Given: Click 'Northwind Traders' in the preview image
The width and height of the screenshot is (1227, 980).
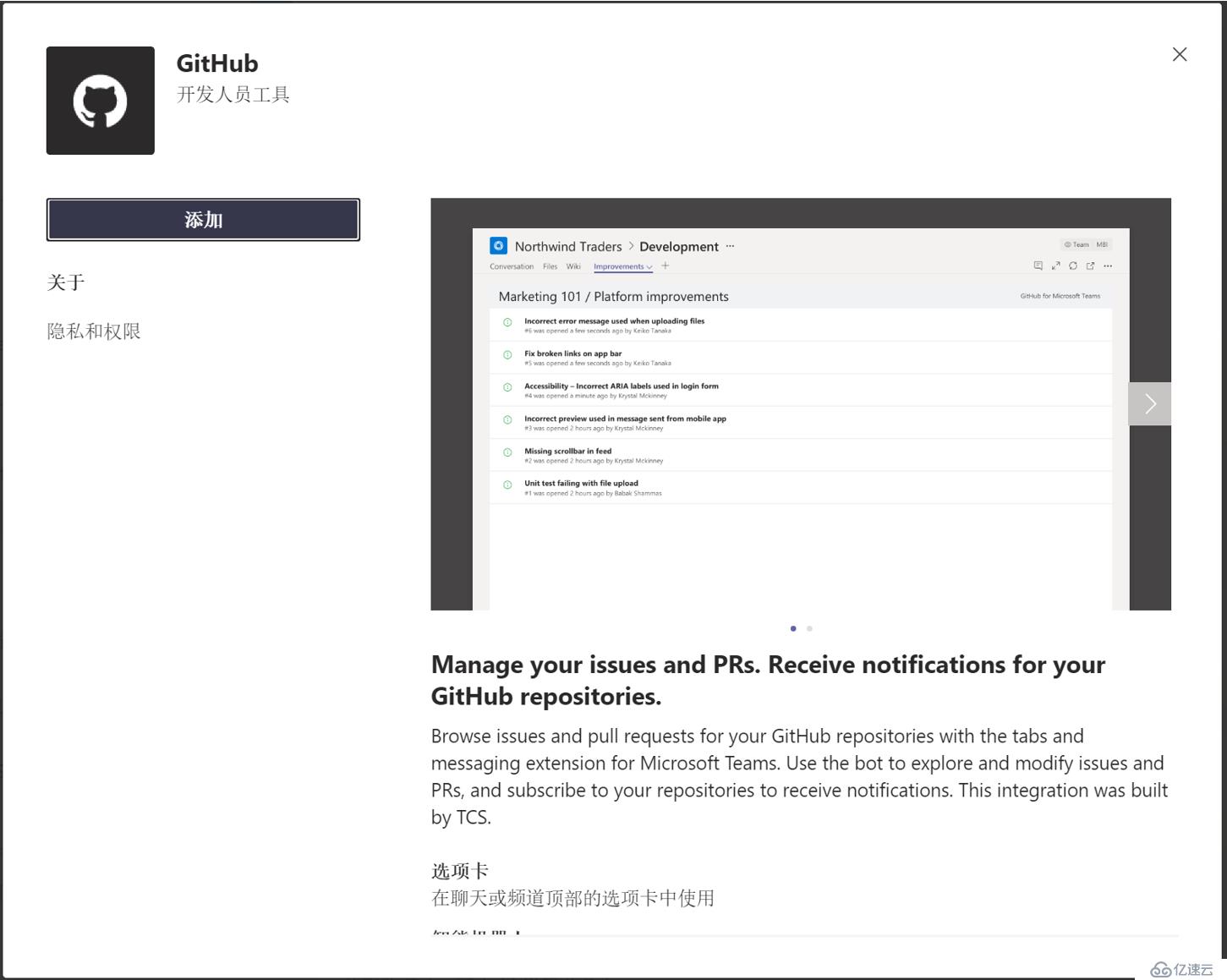Looking at the screenshot, I should point(568,247).
